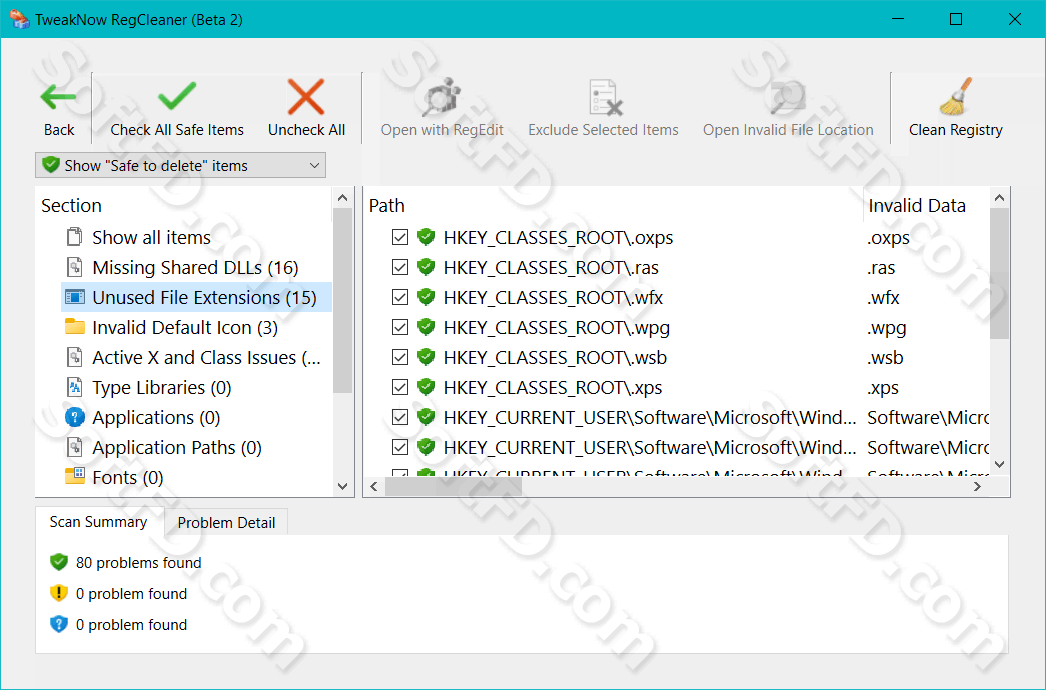
Task: Click the red X Uncheck All icon
Action: click(x=306, y=97)
